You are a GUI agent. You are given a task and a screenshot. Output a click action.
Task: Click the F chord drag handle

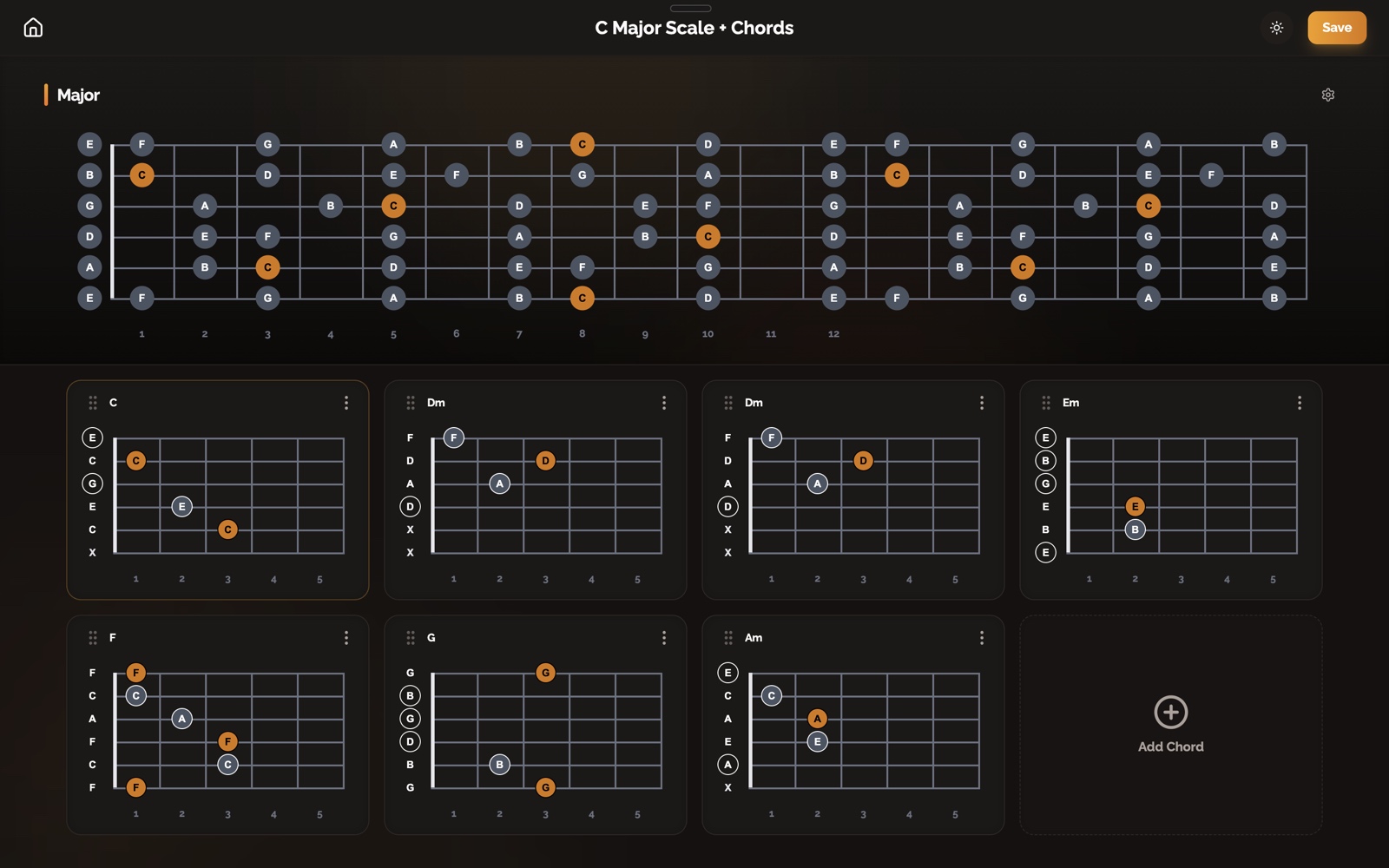93,638
